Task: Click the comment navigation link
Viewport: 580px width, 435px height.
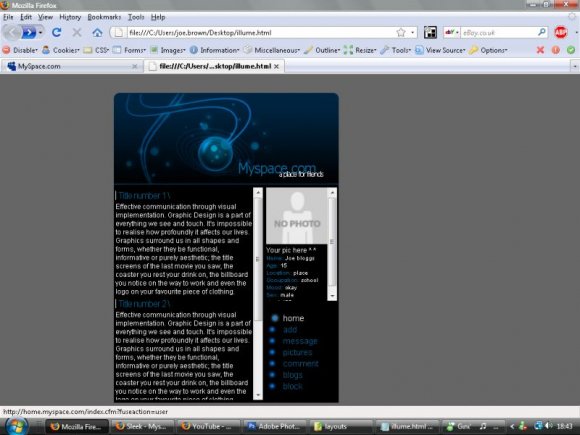Action: pyautogui.click(x=301, y=364)
